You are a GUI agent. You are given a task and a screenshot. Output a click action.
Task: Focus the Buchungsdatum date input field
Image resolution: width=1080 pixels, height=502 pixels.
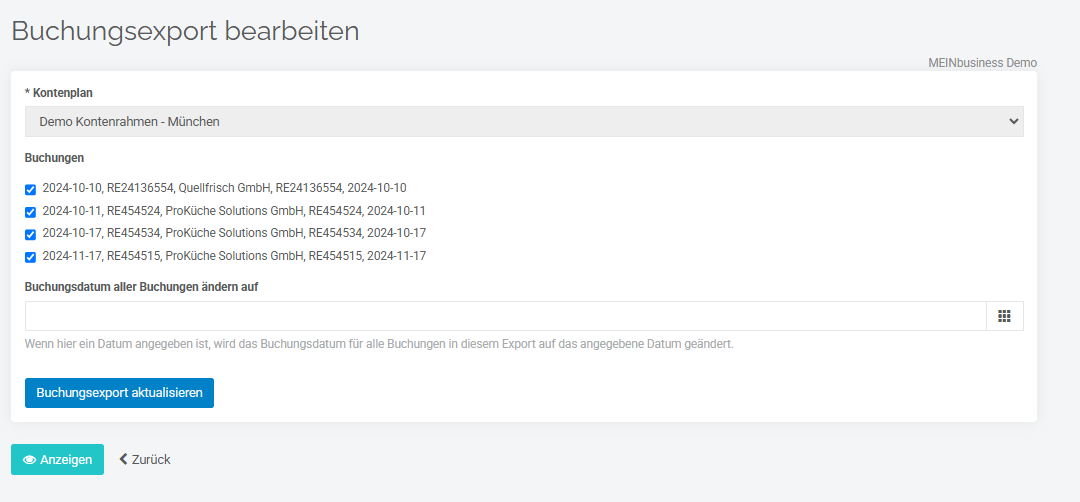pos(506,316)
